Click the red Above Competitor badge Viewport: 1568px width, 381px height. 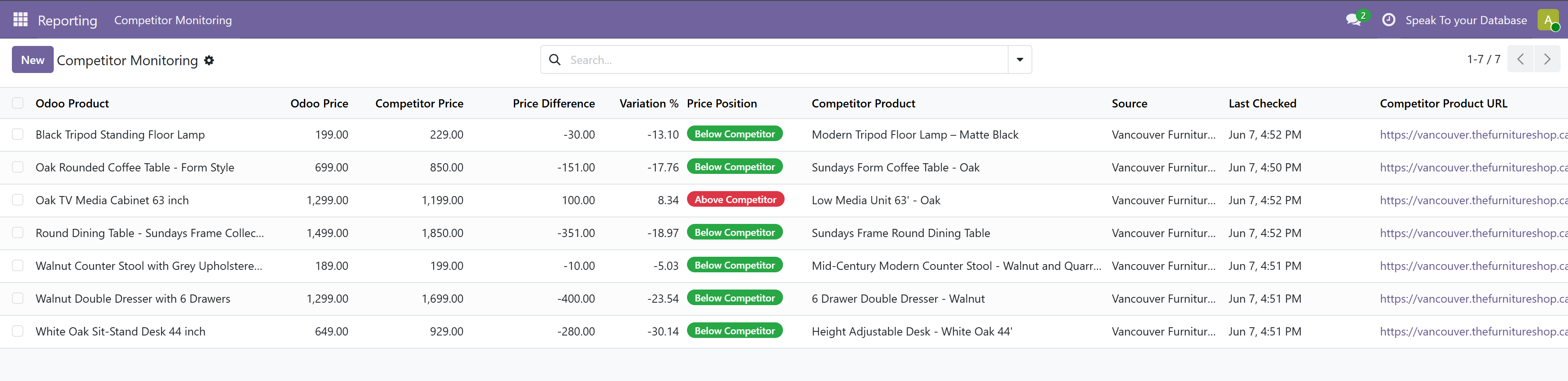pyautogui.click(x=735, y=200)
